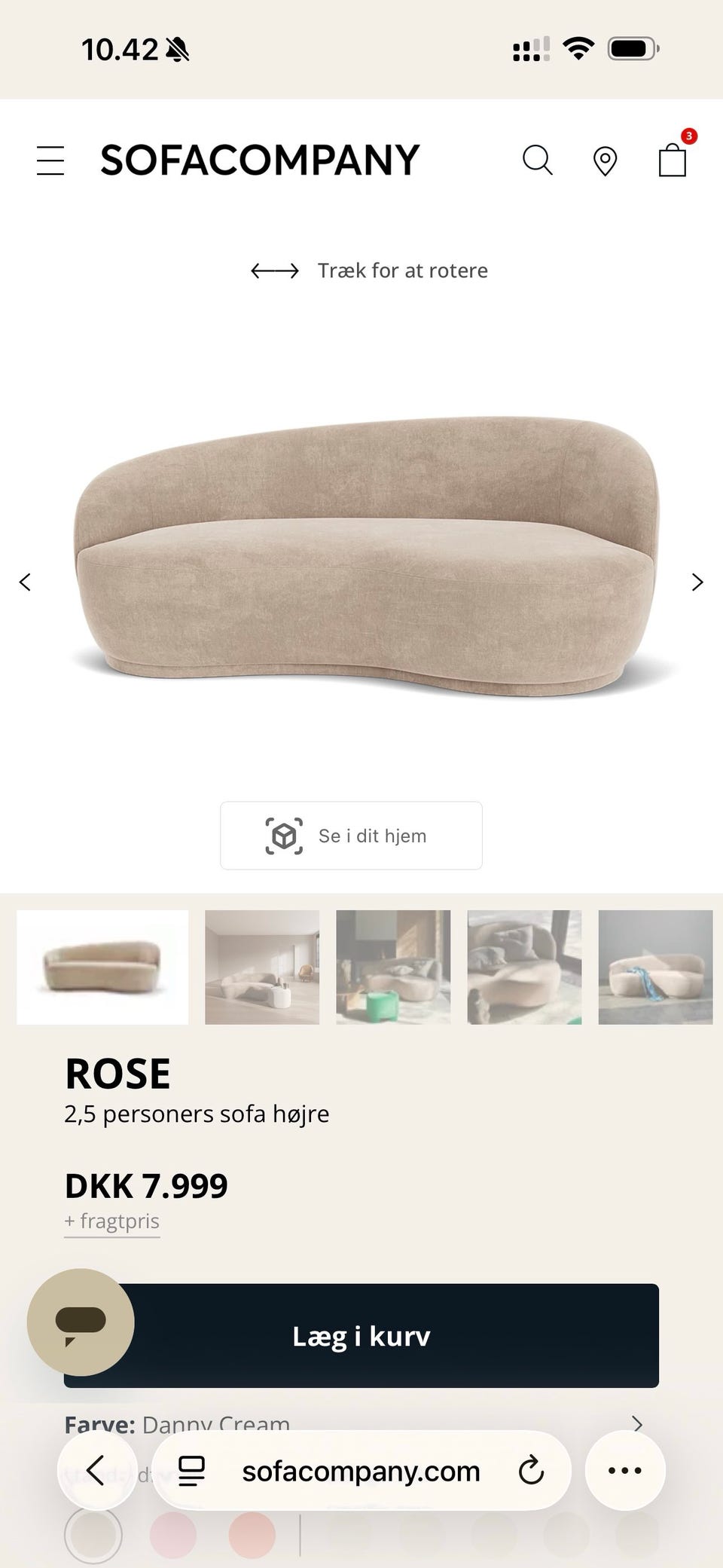Select the pink color swatch
The width and height of the screenshot is (723, 1568).
pyautogui.click(x=173, y=1535)
